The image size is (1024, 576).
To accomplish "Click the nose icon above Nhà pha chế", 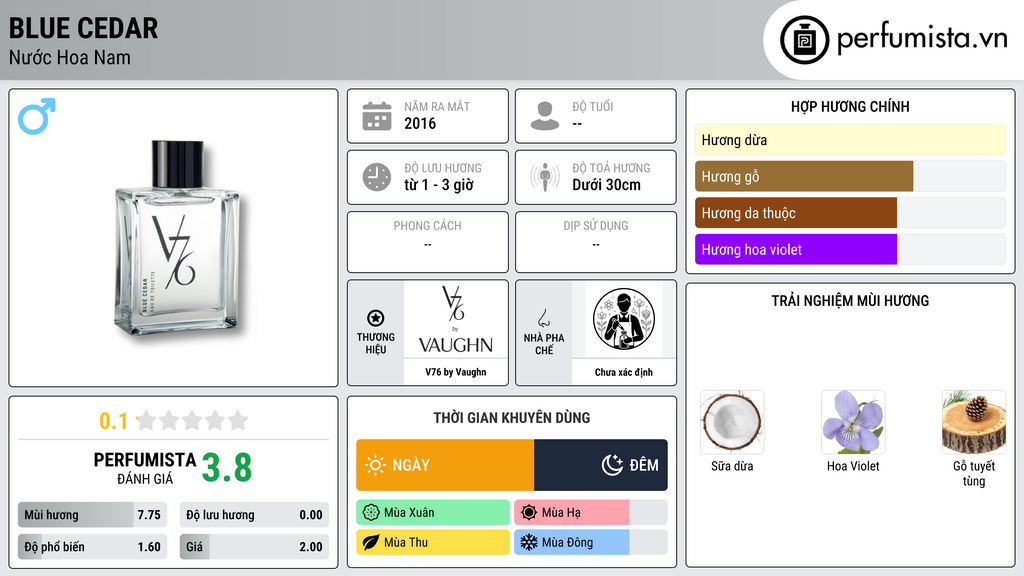I will point(543,318).
